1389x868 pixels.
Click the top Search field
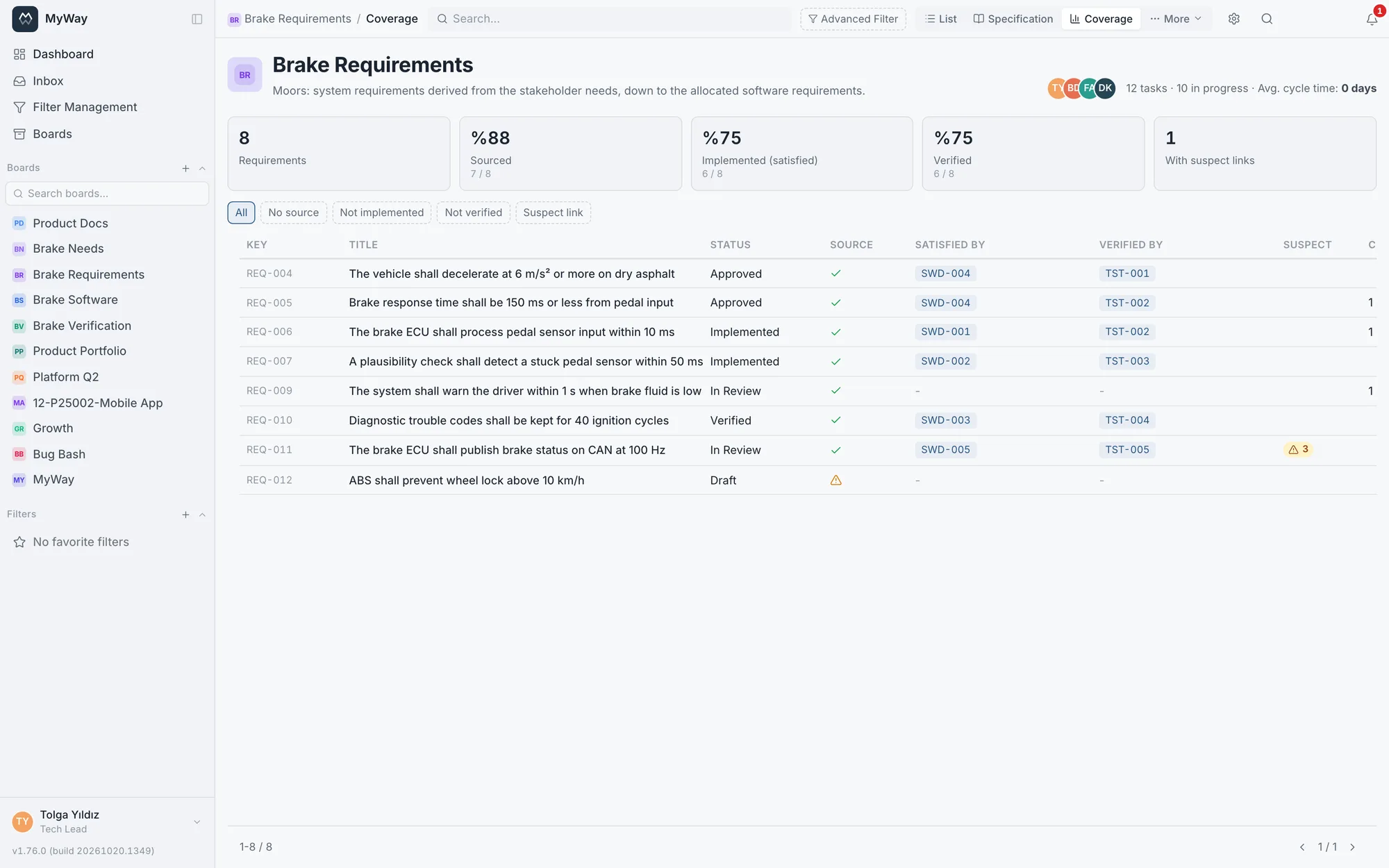click(610, 19)
